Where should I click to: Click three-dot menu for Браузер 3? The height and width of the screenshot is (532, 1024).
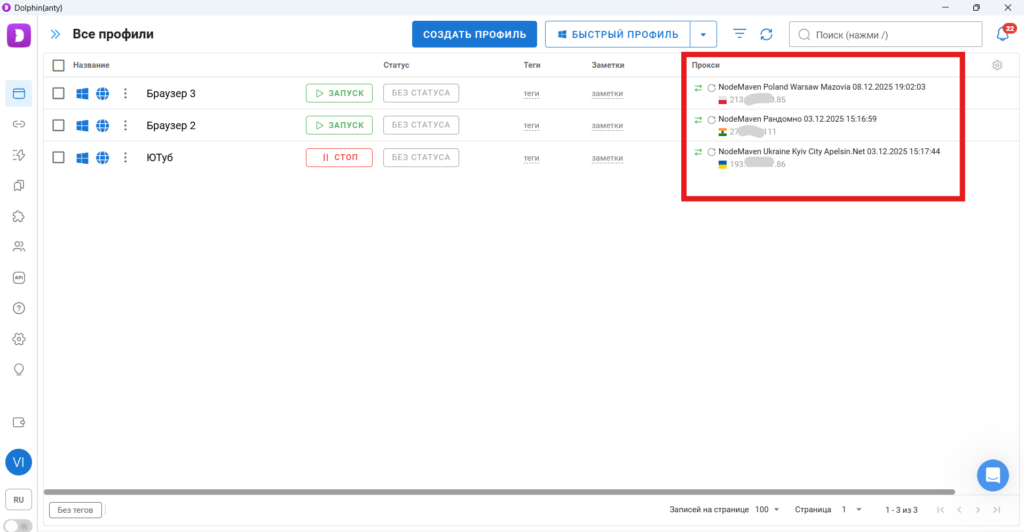(x=125, y=94)
